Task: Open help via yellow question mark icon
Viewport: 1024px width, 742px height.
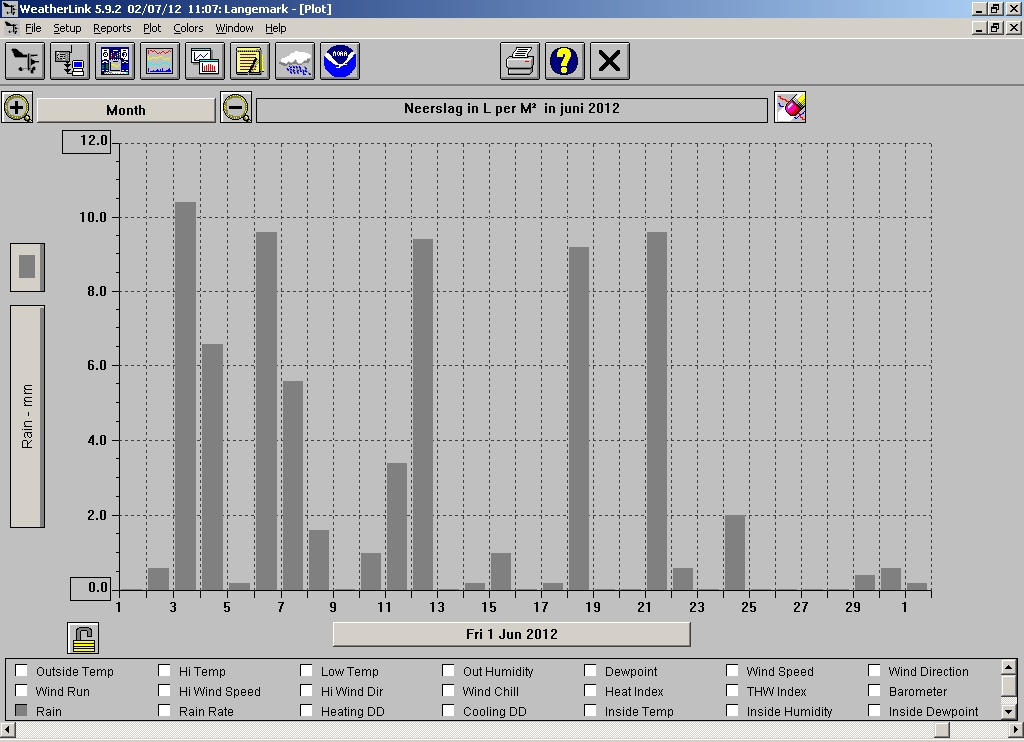Action: 565,61
